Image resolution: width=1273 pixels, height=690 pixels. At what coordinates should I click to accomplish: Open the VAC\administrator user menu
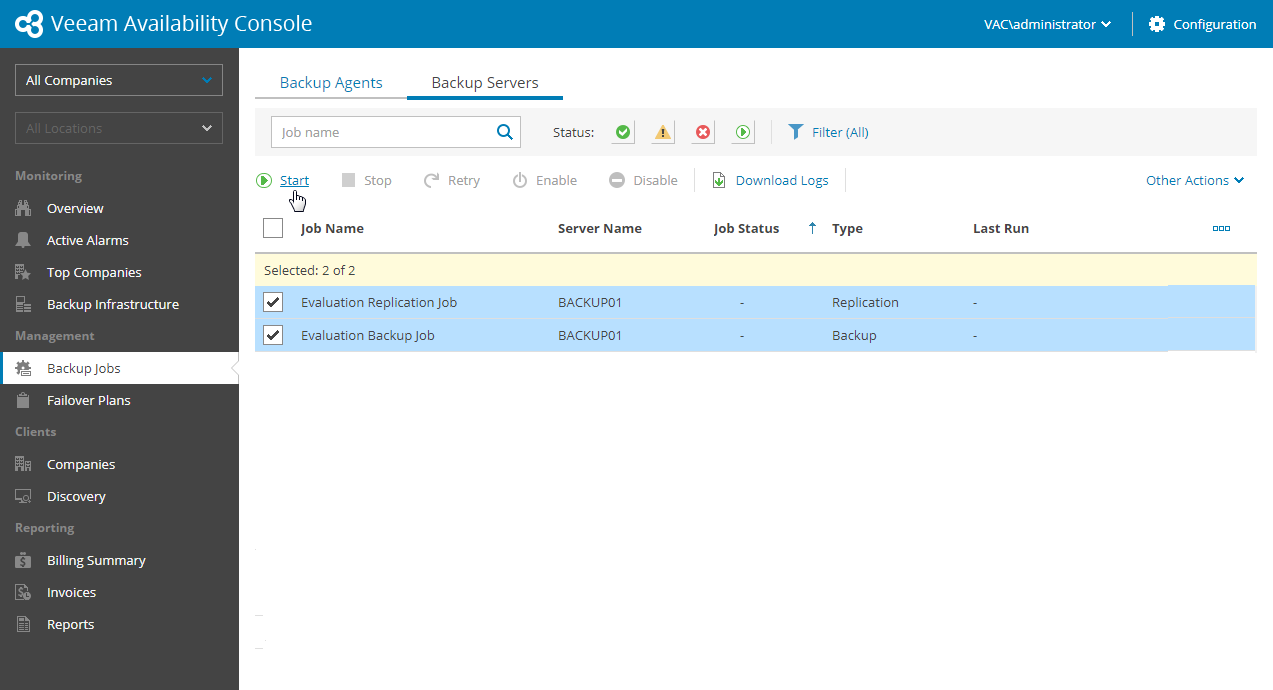1047,24
